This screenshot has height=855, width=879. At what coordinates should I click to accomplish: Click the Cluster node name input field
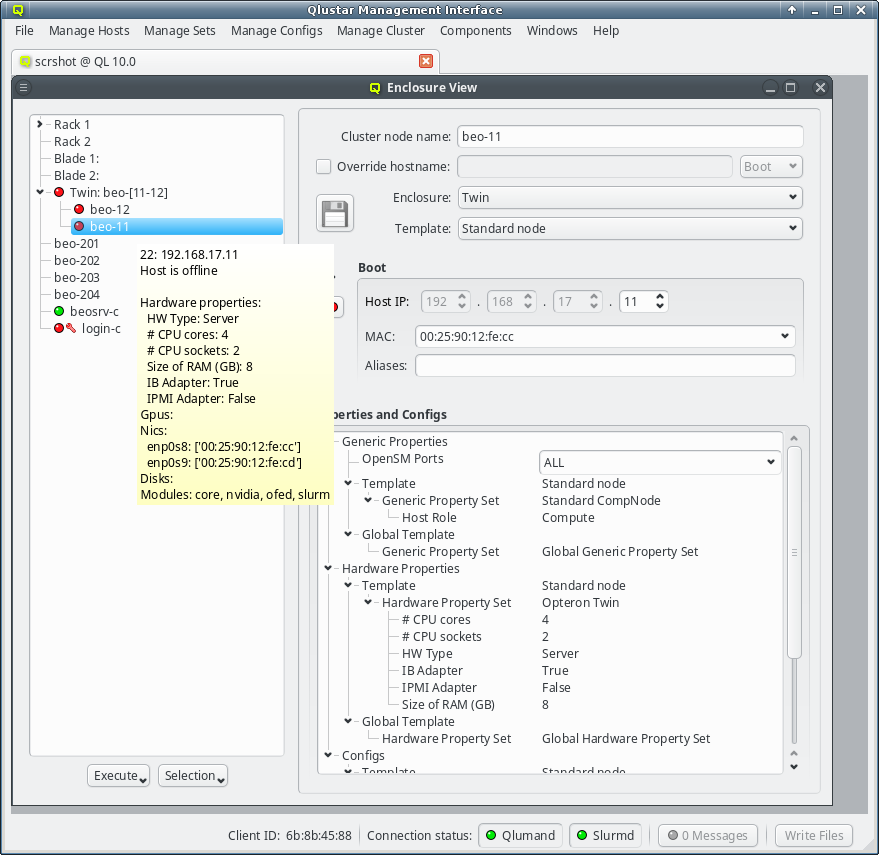click(630, 137)
